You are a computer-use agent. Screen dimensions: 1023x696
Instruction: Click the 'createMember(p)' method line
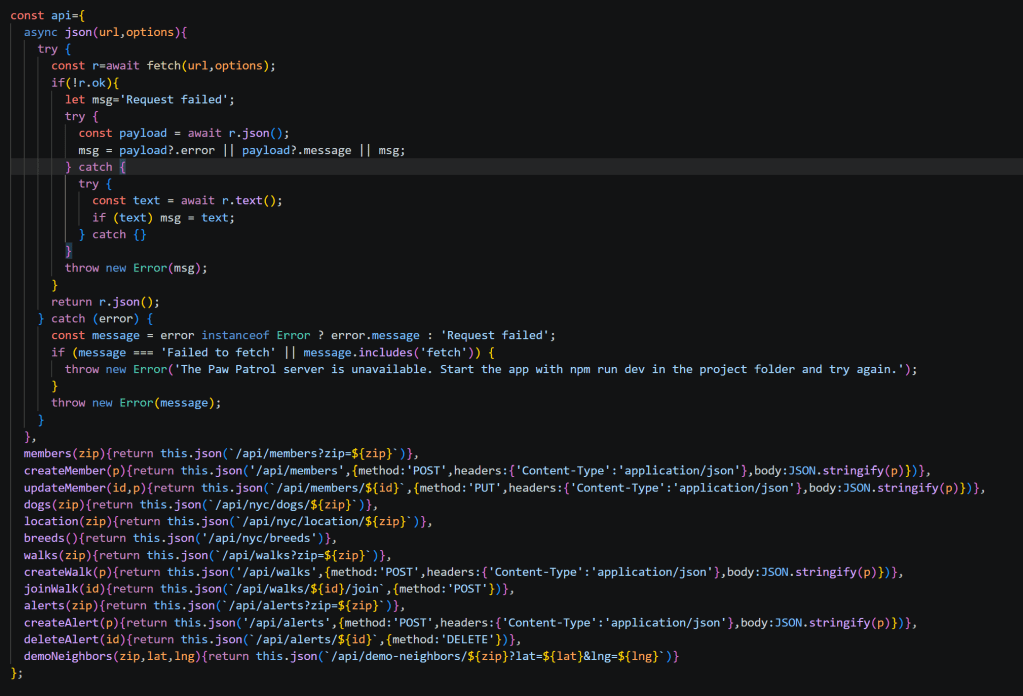(x=477, y=470)
